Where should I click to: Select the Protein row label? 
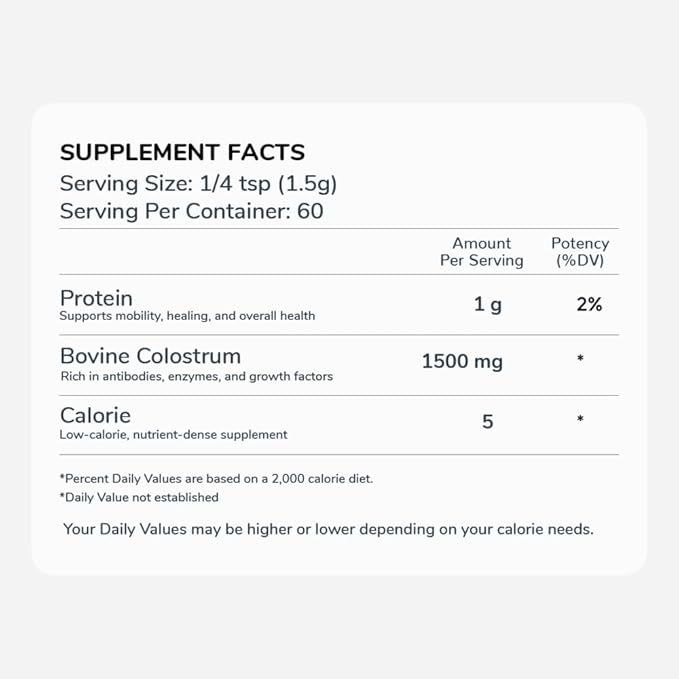pyautogui.click(x=96, y=298)
